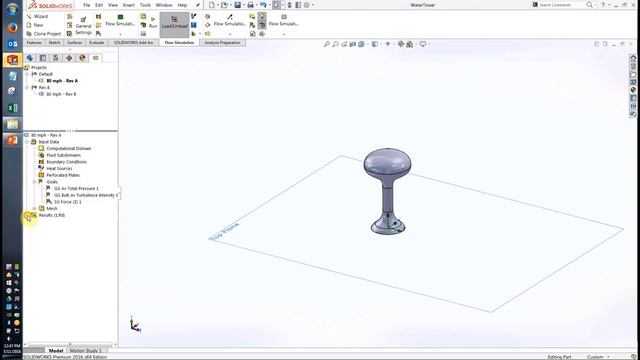Click Section View icon
This screenshot has height=360, width=640.
point(353,44)
